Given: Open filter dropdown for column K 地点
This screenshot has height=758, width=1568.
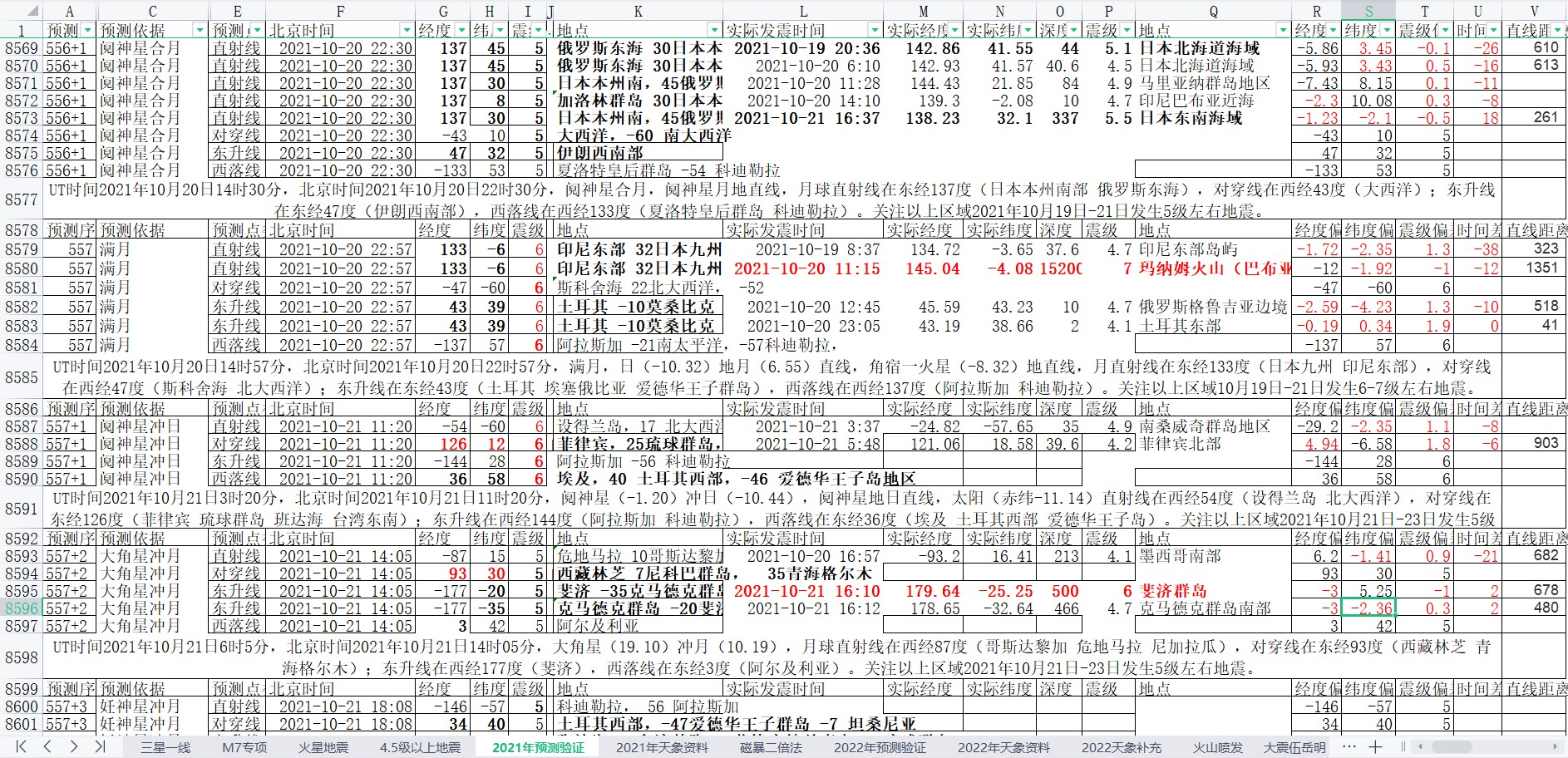Looking at the screenshot, I should 714,31.
